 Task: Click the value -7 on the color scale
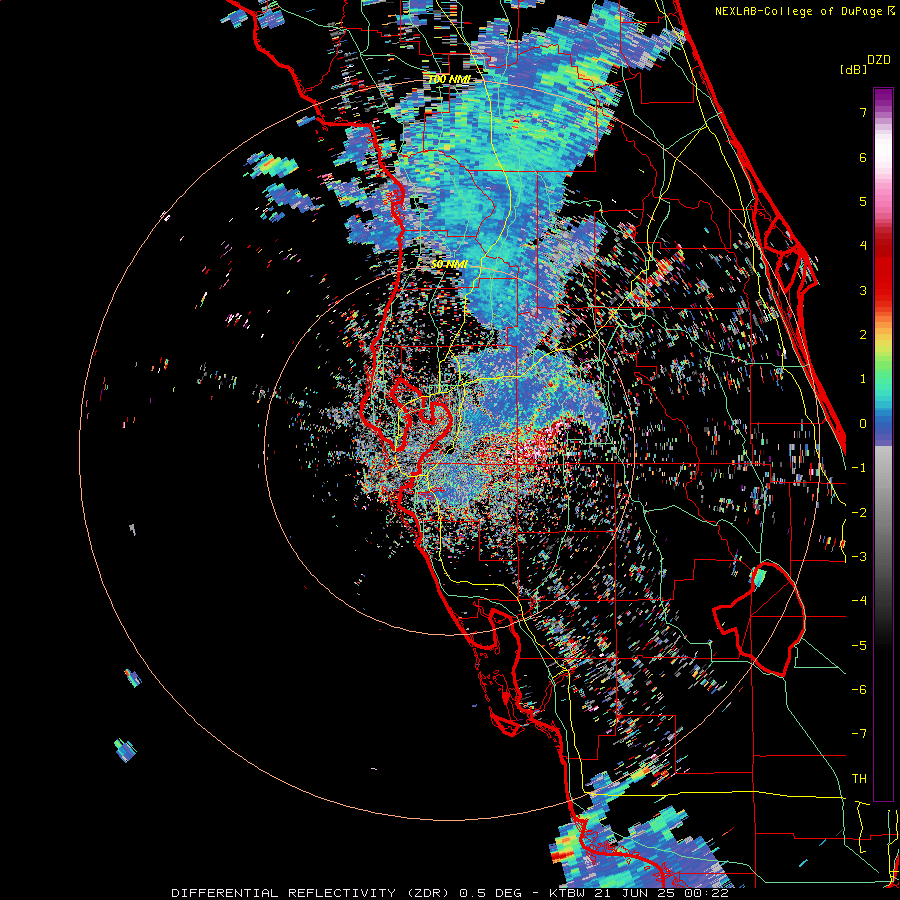[859, 734]
